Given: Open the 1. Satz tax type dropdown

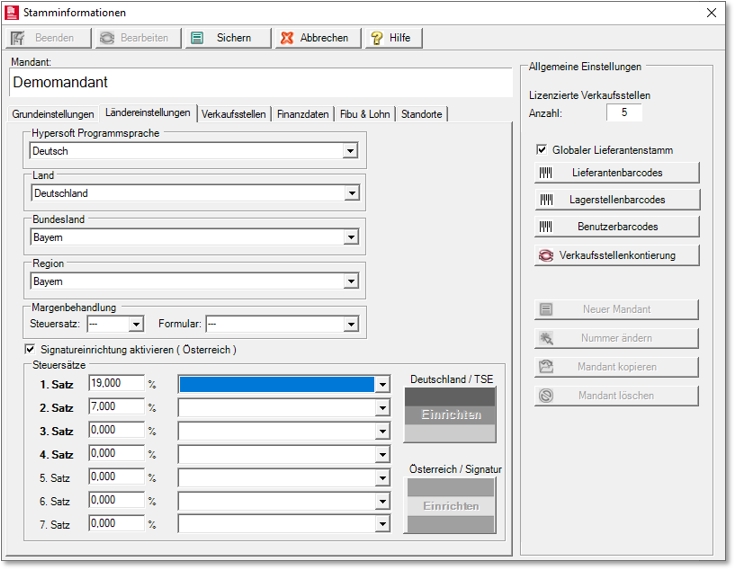Looking at the screenshot, I should (382, 384).
